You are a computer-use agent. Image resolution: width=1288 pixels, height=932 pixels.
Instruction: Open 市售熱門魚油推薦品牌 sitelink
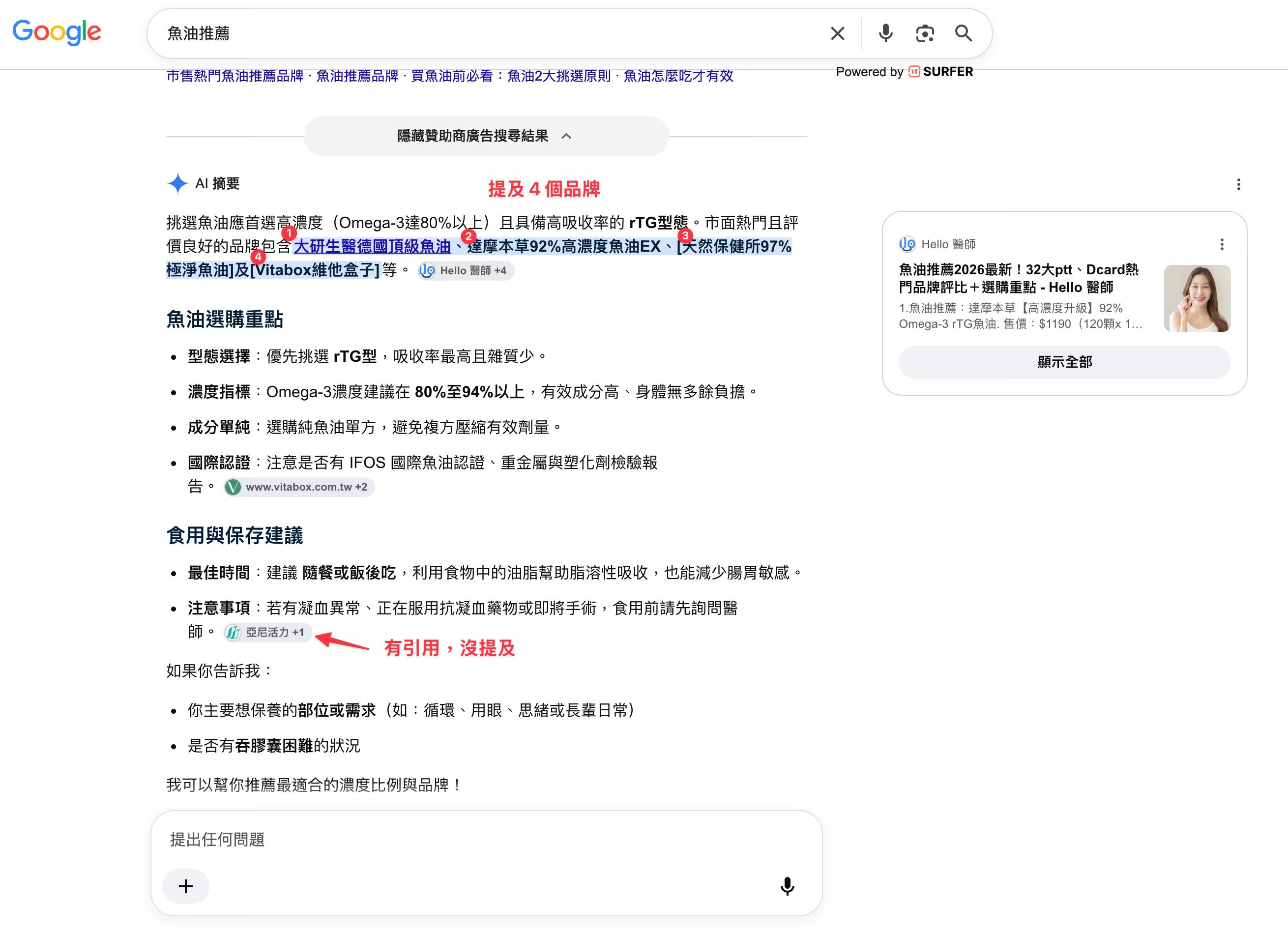click(235, 76)
